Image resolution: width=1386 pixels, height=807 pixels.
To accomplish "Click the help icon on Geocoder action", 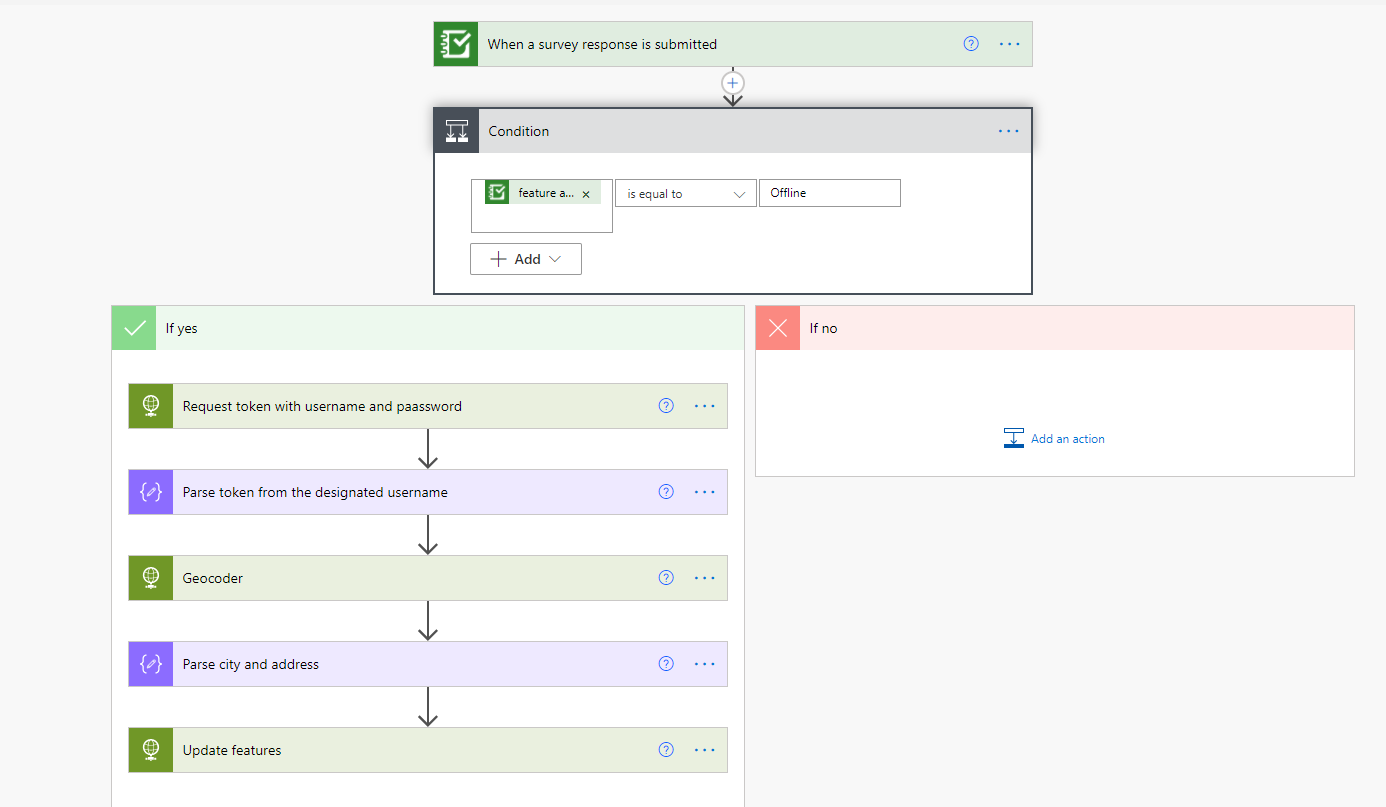I will (666, 577).
